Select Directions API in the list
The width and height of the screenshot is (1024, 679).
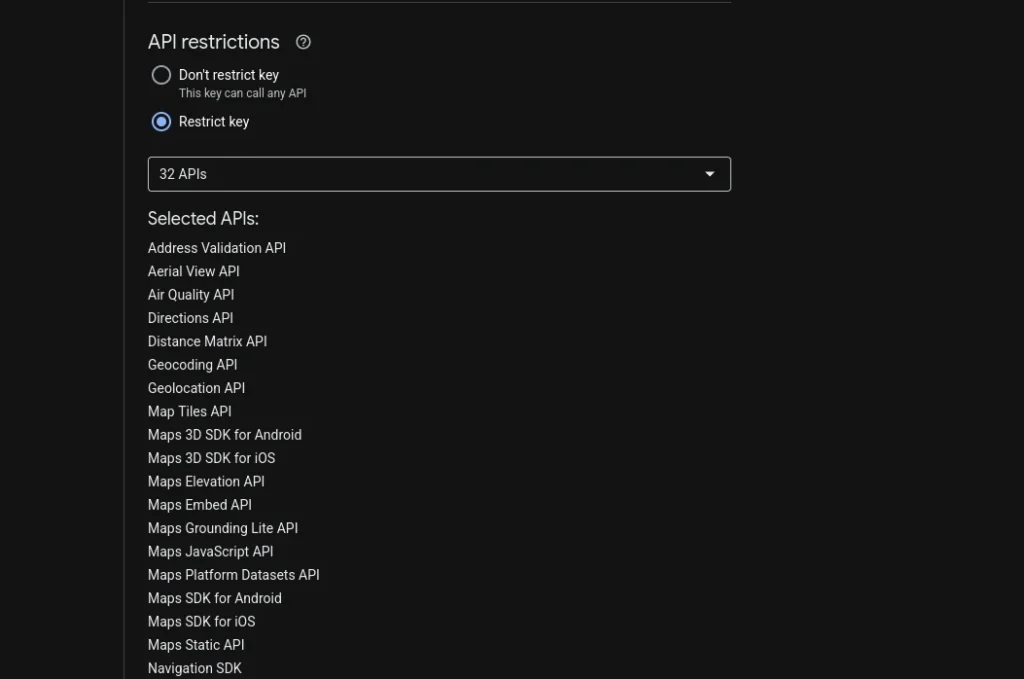pyautogui.click(x=190, y=318)
